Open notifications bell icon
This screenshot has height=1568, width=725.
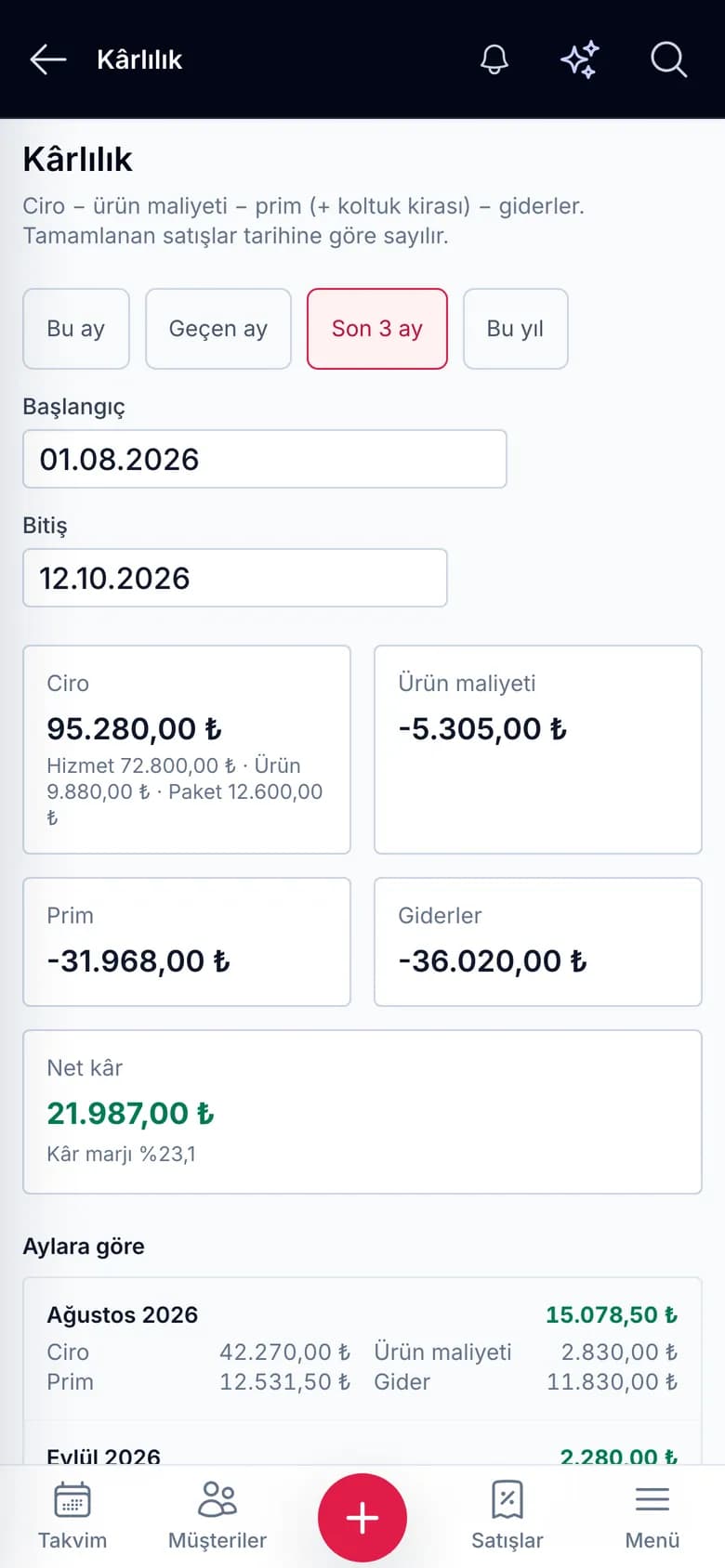tap(494, 59)
